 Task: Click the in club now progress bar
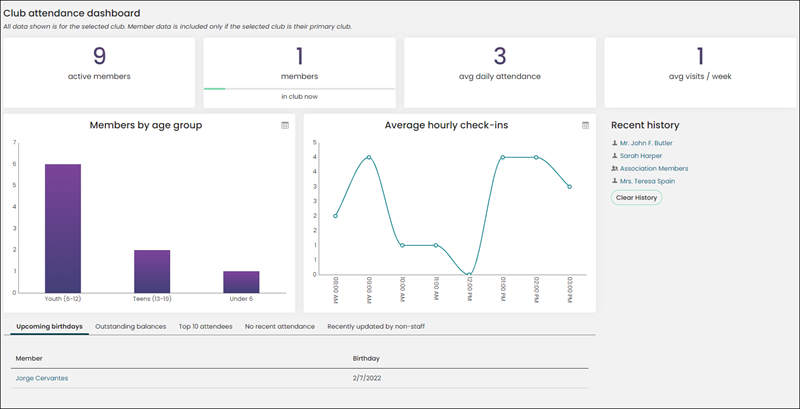click(299, 89)
